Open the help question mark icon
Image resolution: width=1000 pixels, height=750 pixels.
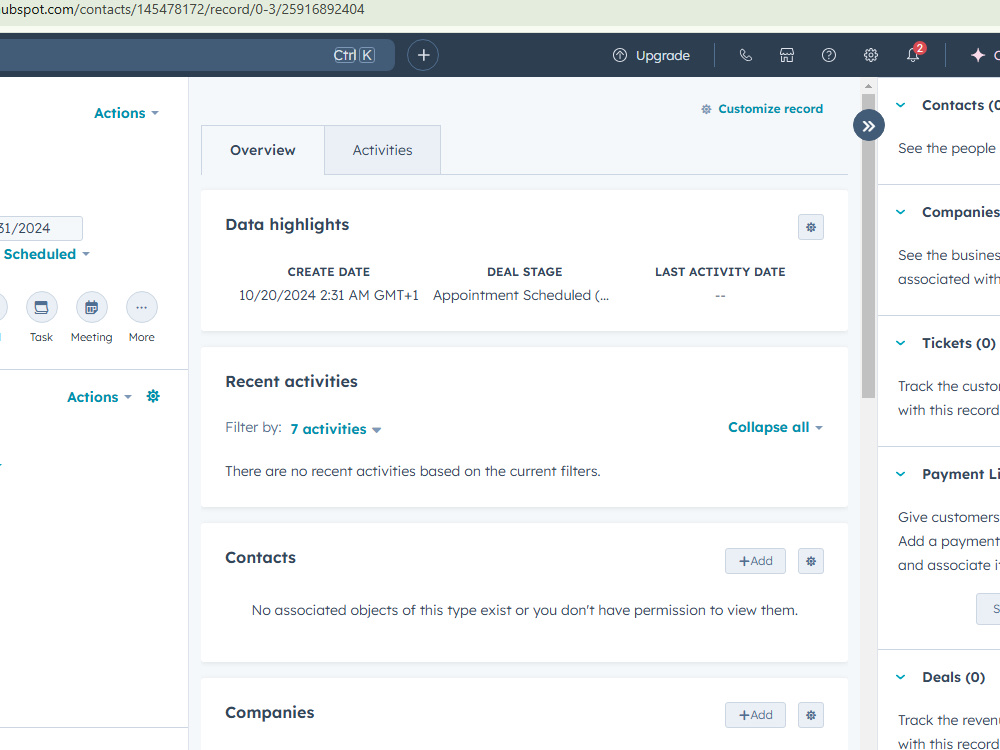point(828,55)
